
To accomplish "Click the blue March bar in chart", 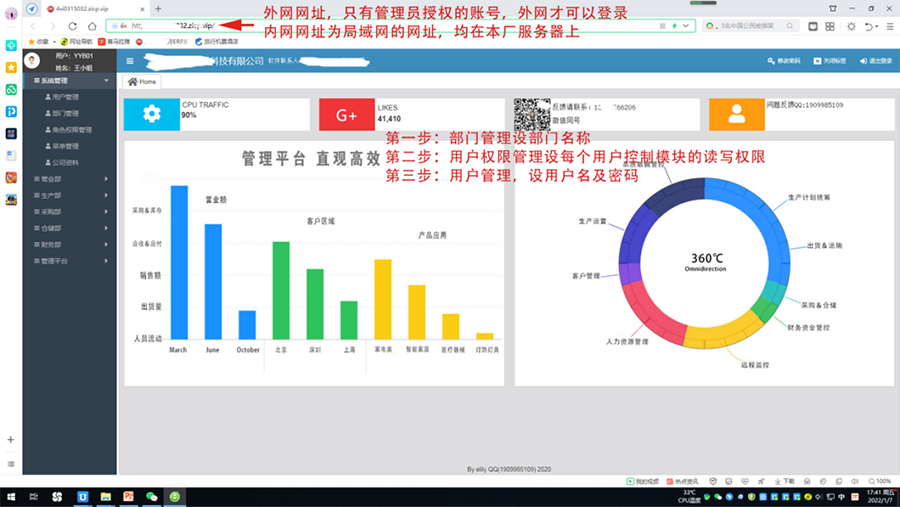I will coord(179,262).
